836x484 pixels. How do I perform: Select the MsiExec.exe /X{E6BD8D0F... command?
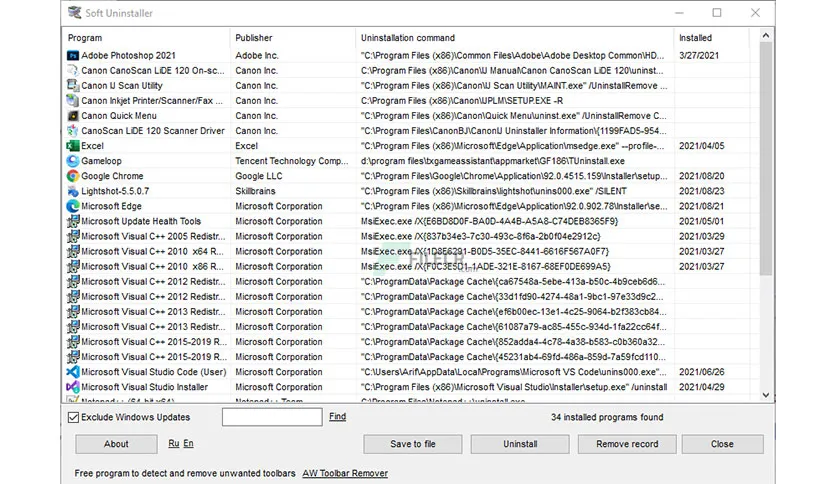pos(489,221)
